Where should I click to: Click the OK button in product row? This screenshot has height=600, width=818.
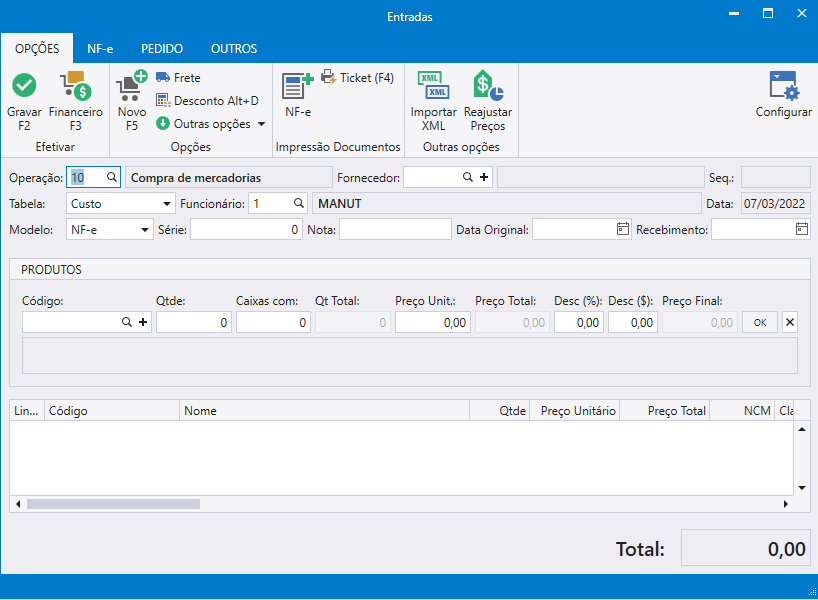[x=760, y=322]
